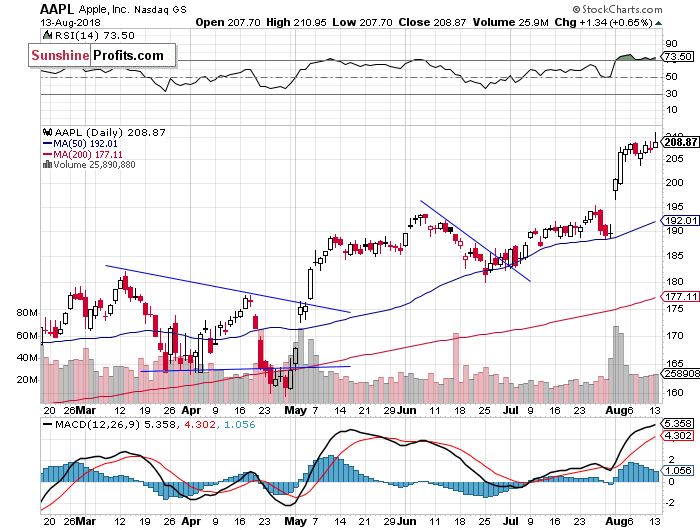Screen dimensions: 700x530
Task: Click the 'MACD(12,26,9) 5.358' legend text
Action: [x=115, y=425]
